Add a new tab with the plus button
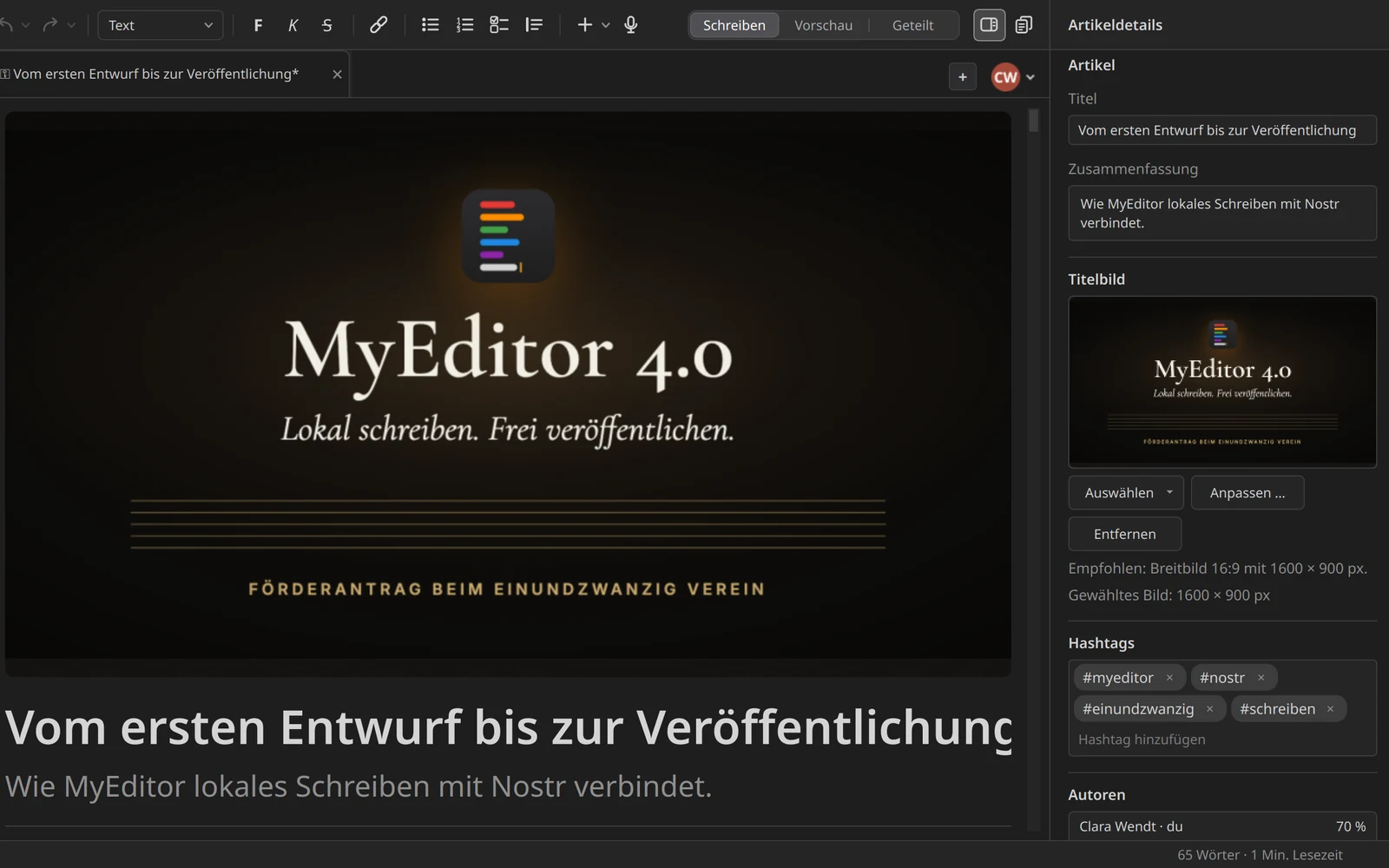1389x868 pixels. (x=963, y=77)
